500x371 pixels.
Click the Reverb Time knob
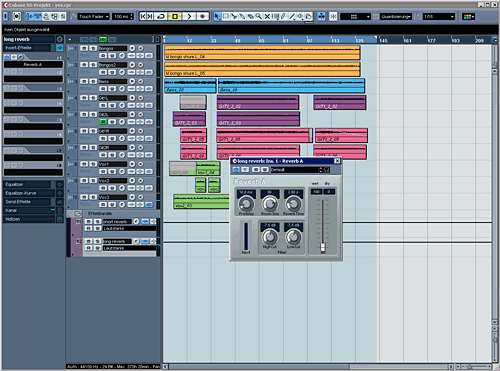click(293, 203)
